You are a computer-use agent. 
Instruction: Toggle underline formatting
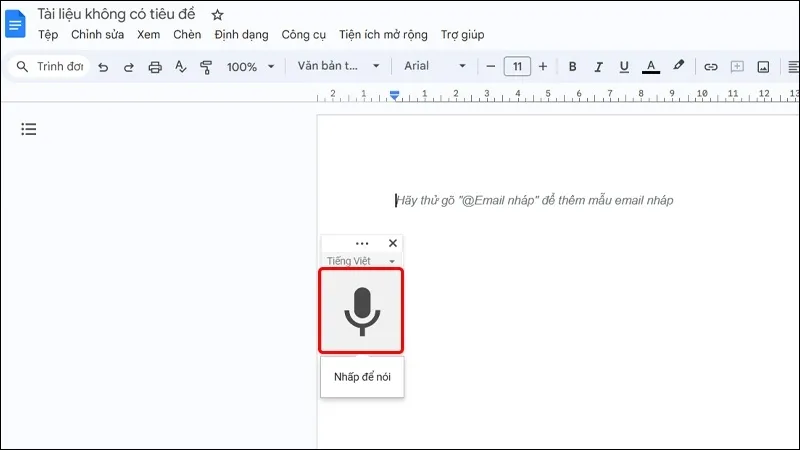624,67
